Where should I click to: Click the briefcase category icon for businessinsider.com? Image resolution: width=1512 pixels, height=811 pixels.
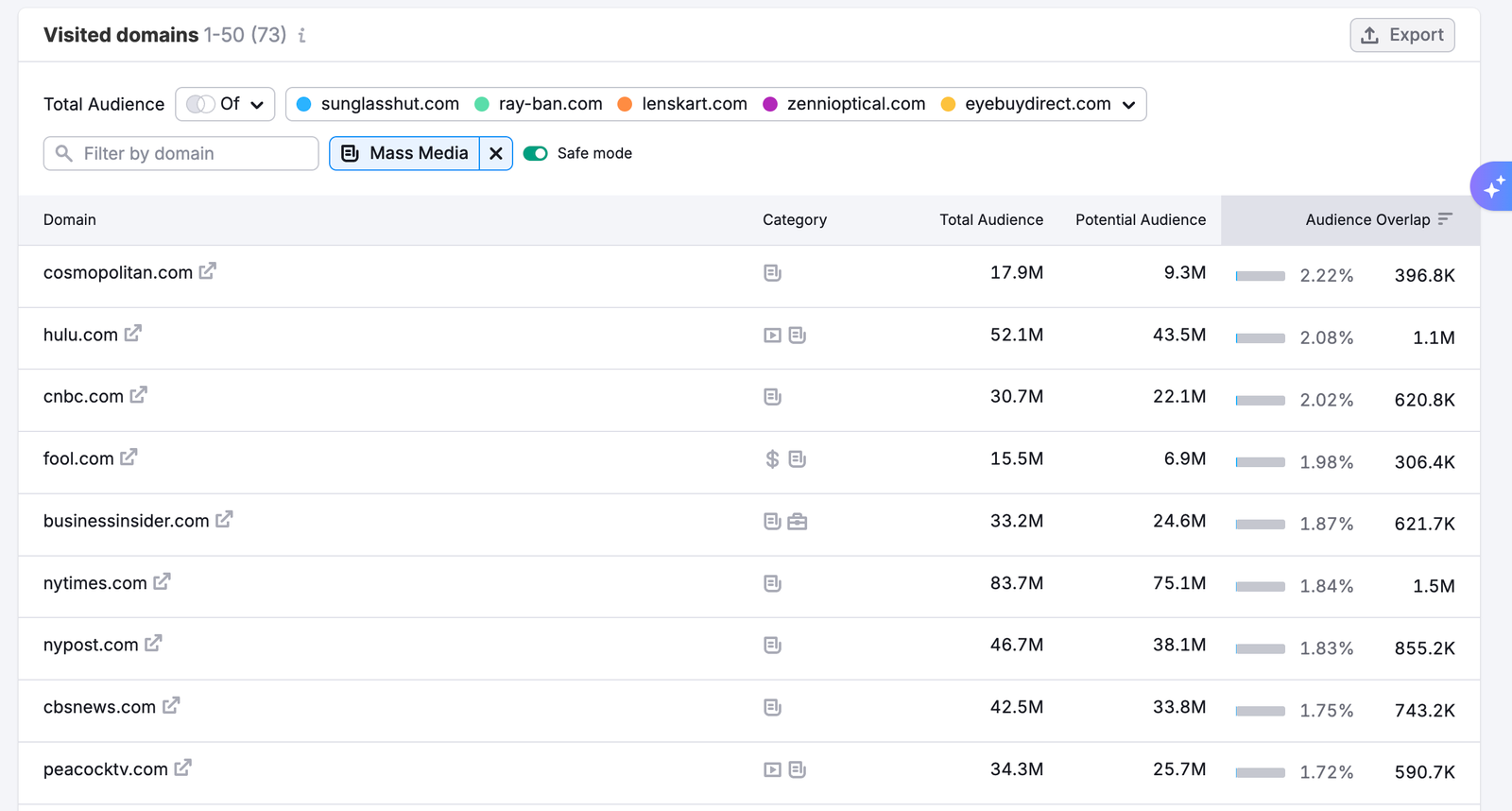point(798,522)
